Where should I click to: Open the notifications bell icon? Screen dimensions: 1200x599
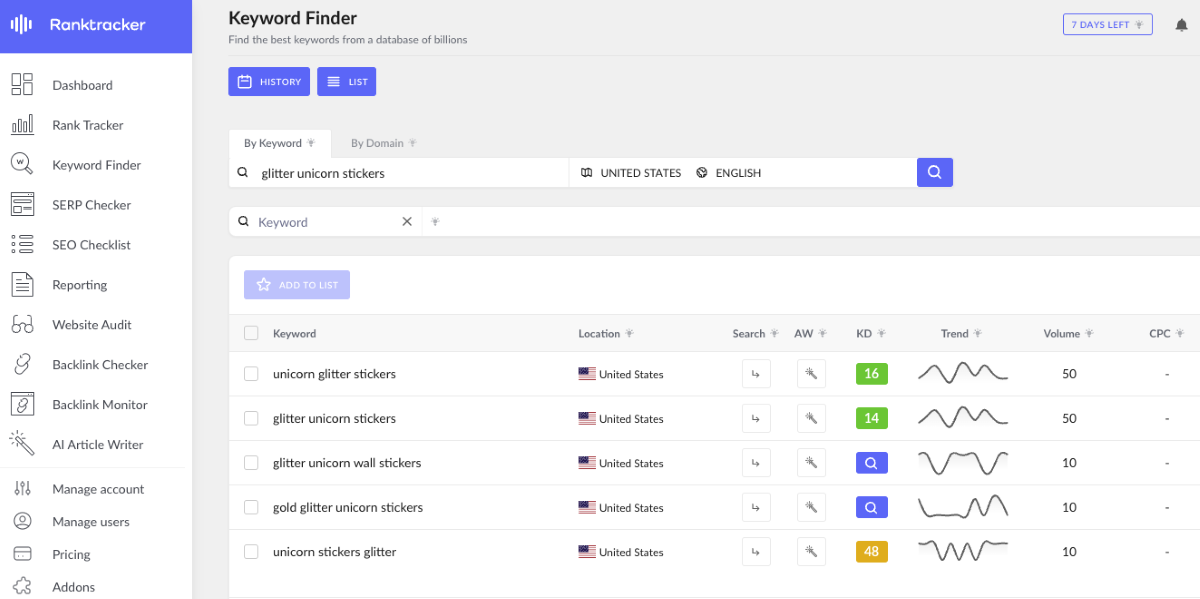(x=1181, y=25)
